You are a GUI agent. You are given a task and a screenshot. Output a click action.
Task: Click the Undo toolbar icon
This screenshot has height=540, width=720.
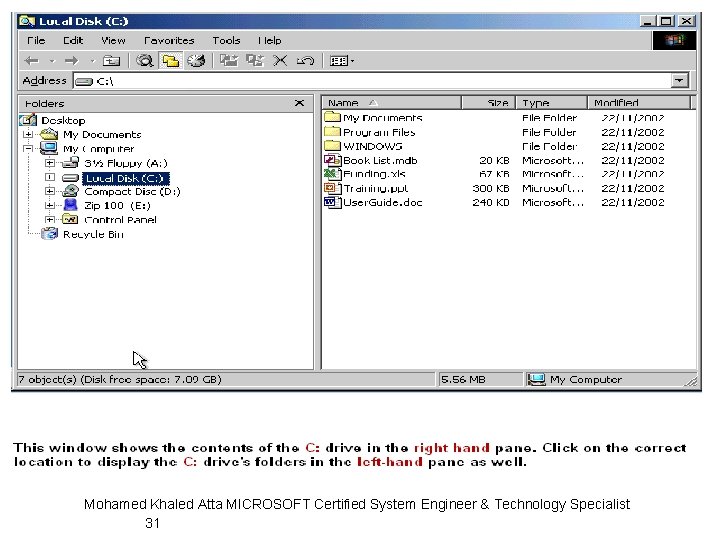(305, 61)
